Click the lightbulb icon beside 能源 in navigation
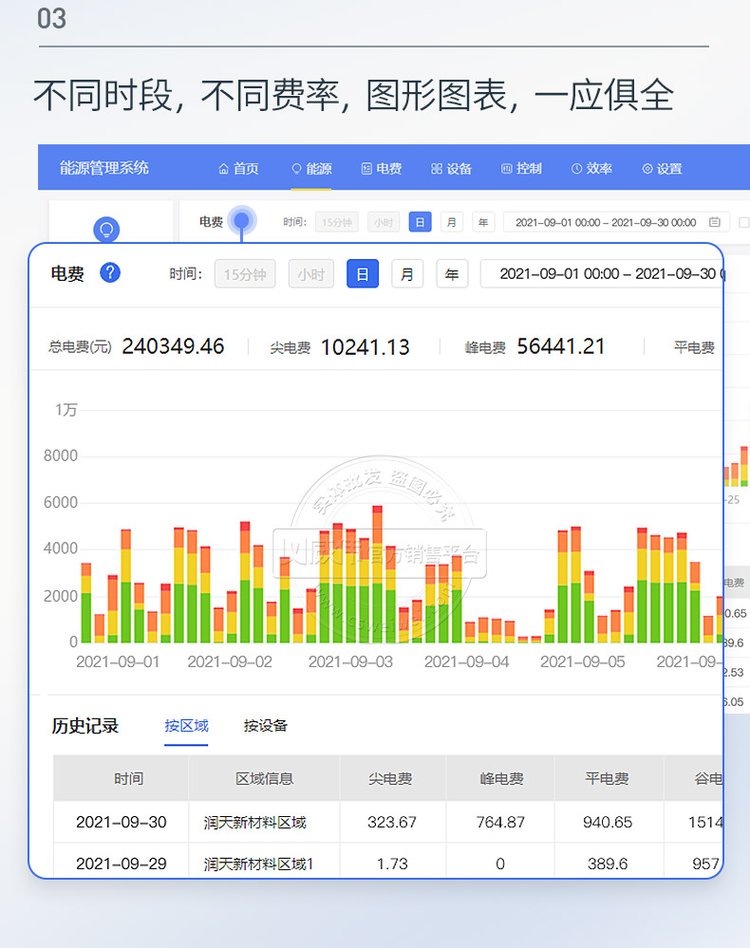The height and width of the screenshot is (948, 750). (296, 169)
